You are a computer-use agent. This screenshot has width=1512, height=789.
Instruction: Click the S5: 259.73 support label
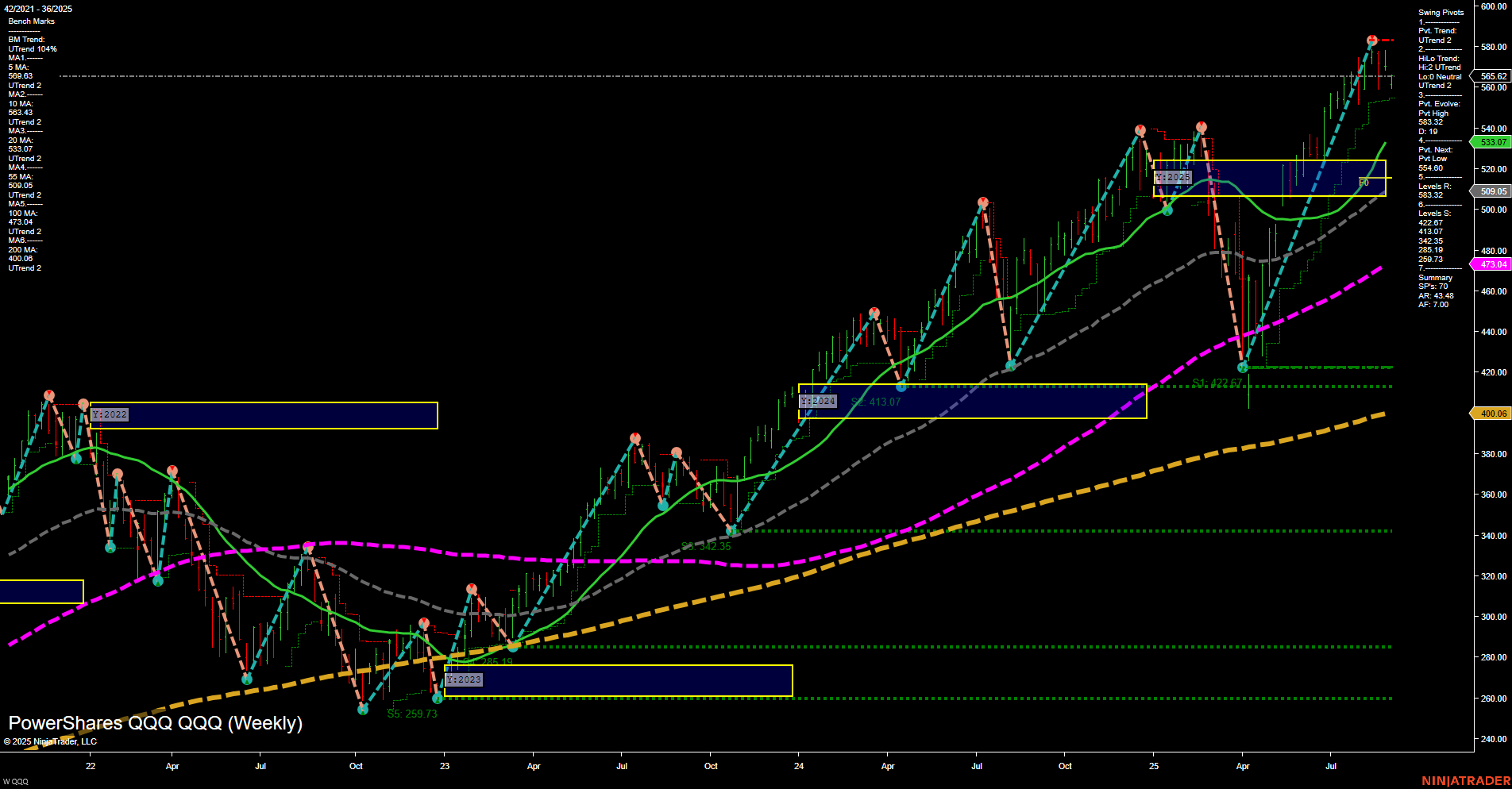pyautogui.click(x=412, y=714)
